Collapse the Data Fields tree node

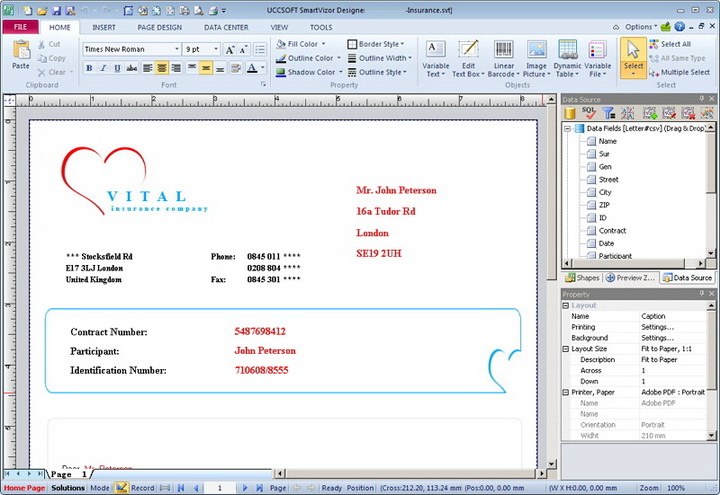tap(567, 128)
